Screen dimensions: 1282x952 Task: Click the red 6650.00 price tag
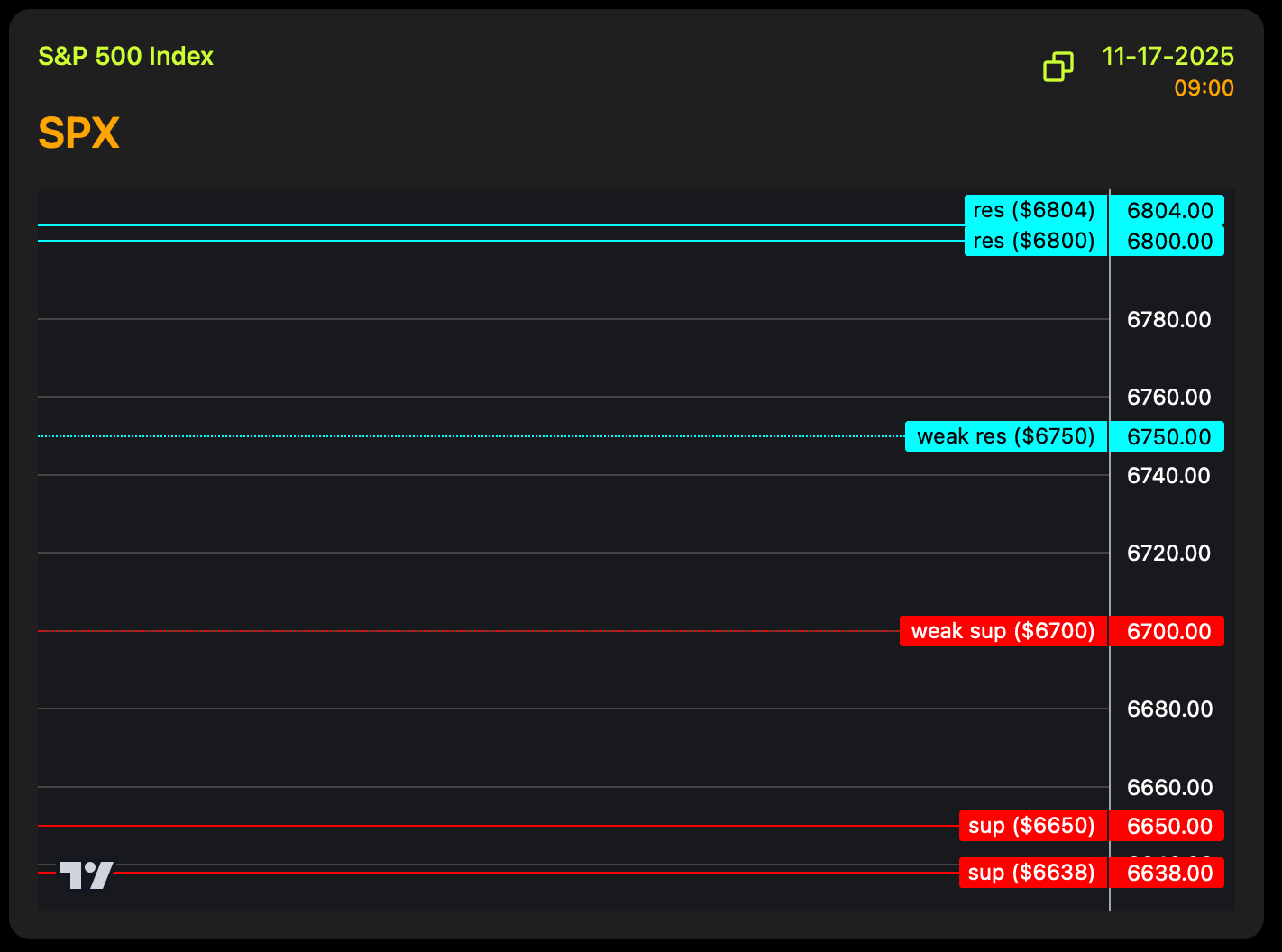coord(1168,826)
